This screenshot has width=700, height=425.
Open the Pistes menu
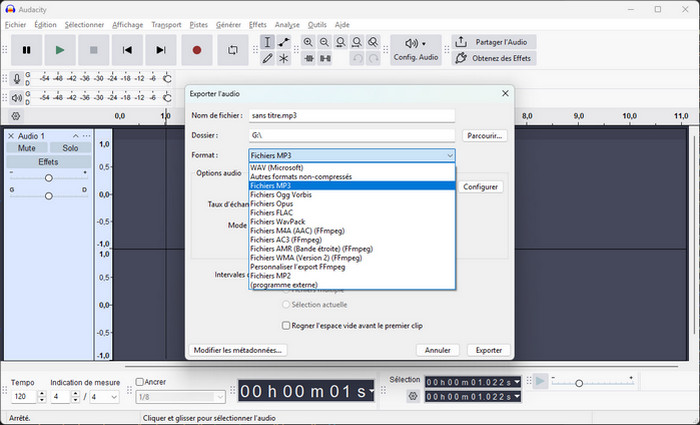coord(198,25)
